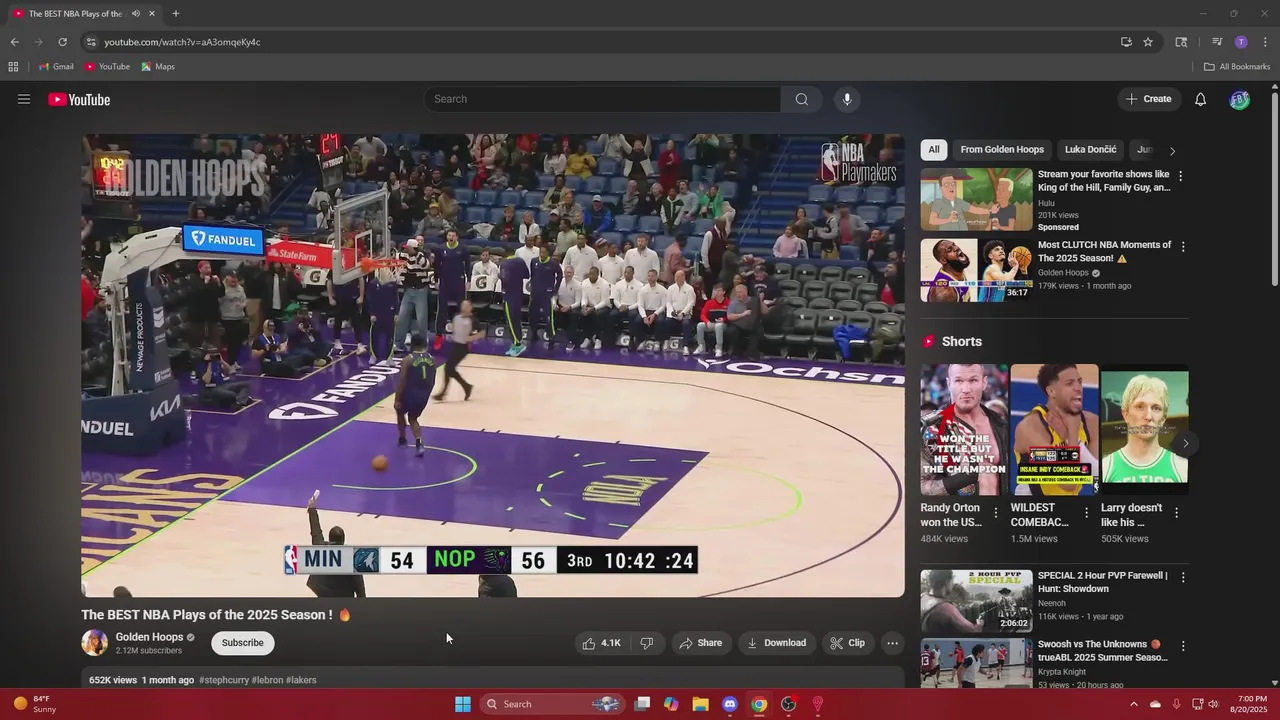Open options for Most CLUTCH NBA Moments video
This screenshot has width=1280, height=720.
pyautogui.click(x=1182, y=246)
